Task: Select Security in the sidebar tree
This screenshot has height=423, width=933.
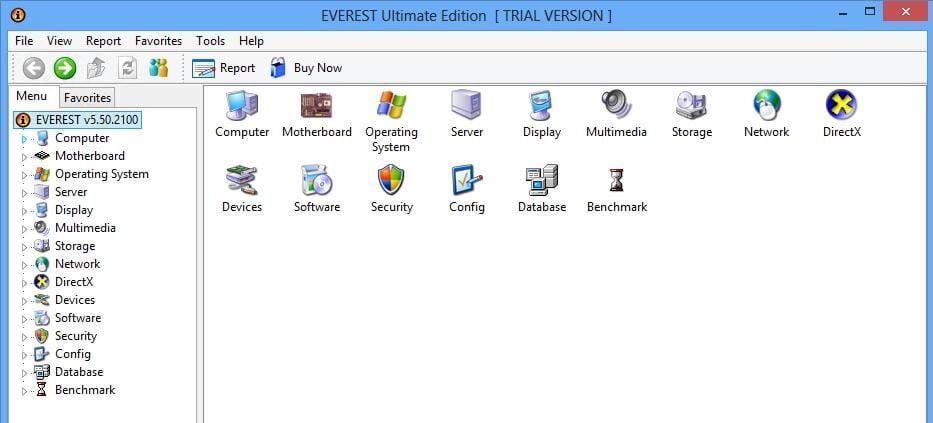Action: [x=76, y=336]
